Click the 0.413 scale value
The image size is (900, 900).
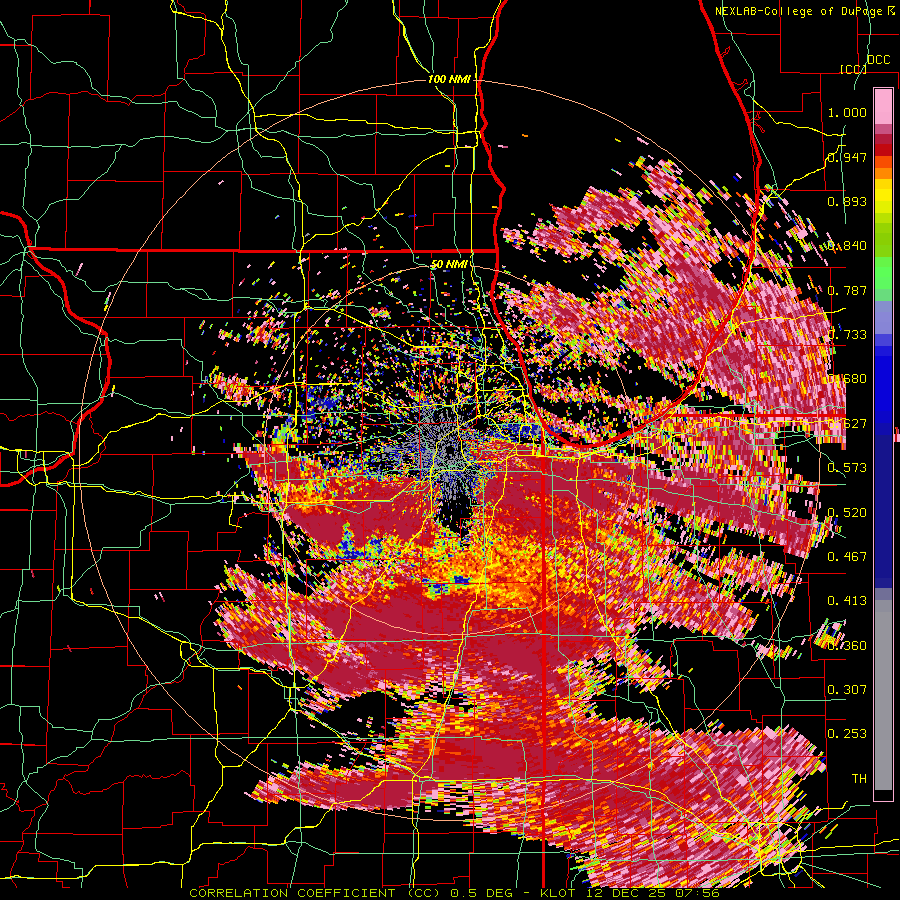click(847, 601)
